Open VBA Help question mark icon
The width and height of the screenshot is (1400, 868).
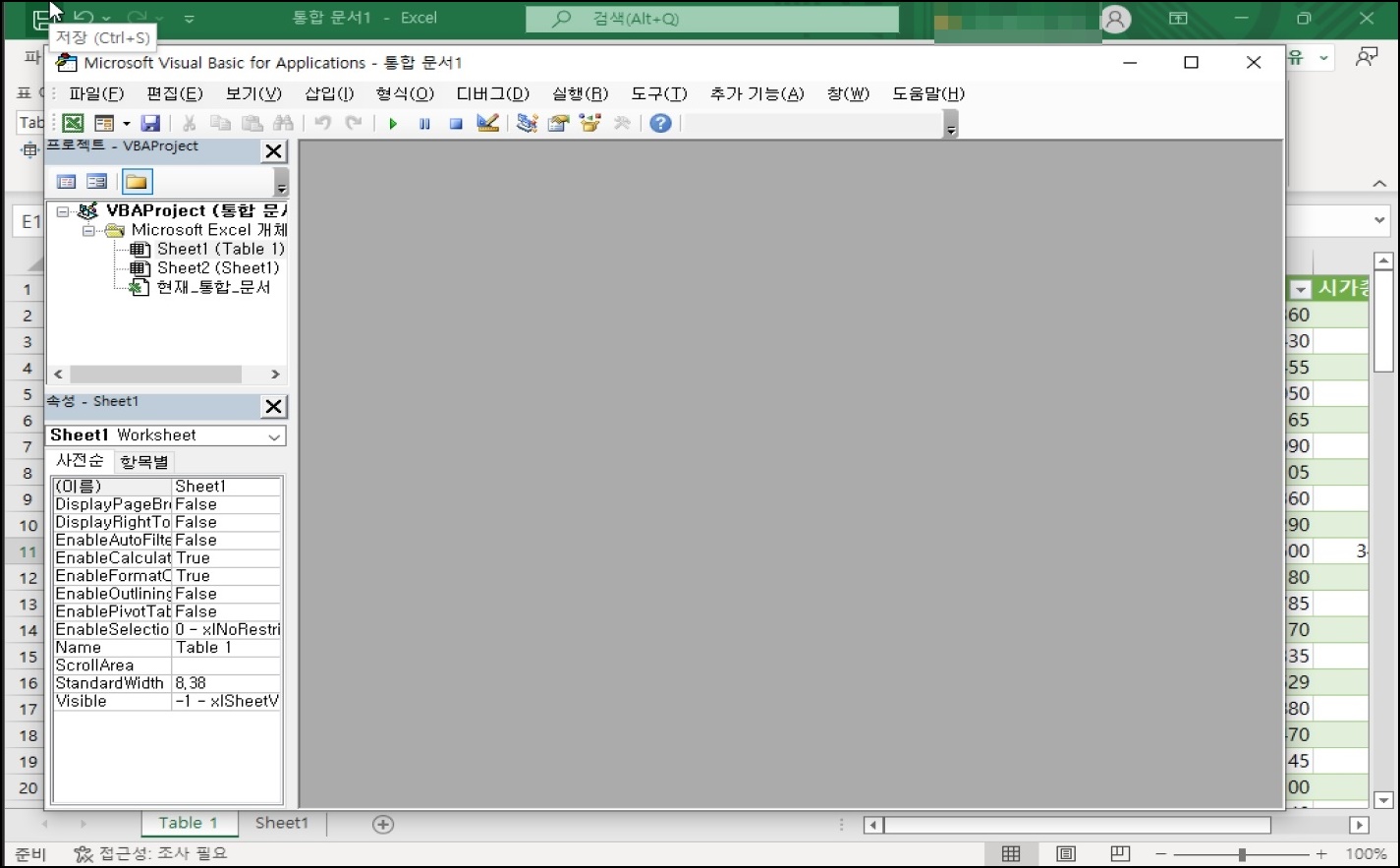[x=661, y=123]
